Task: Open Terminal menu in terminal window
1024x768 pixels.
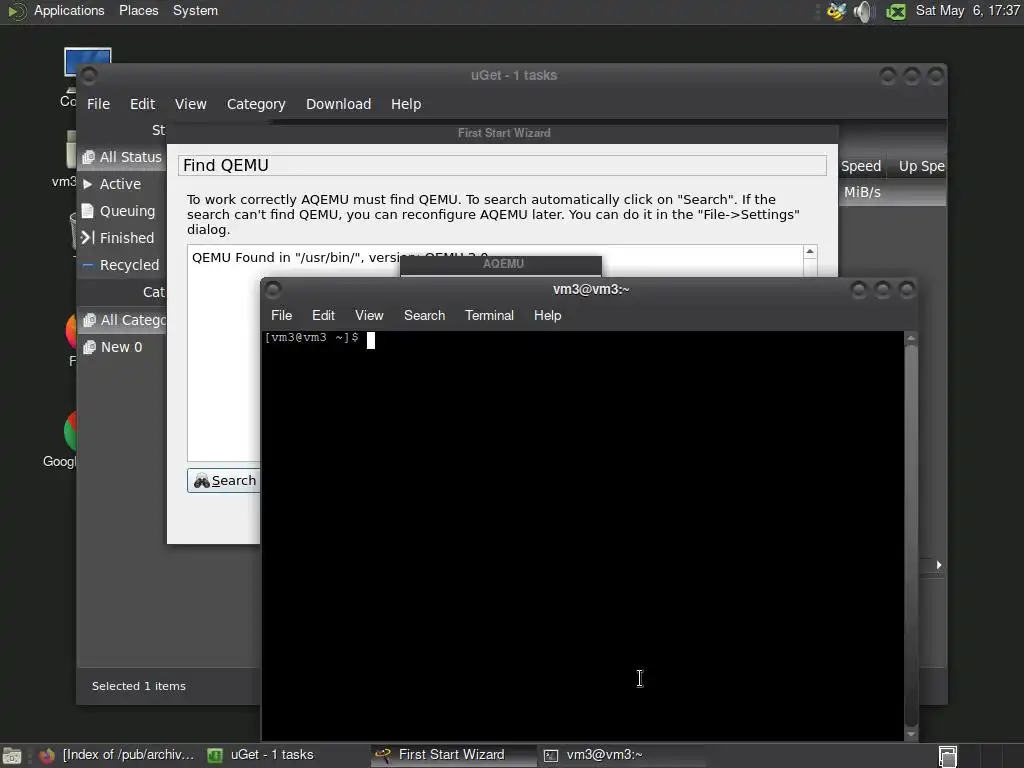Action: (x=489, y=315)
